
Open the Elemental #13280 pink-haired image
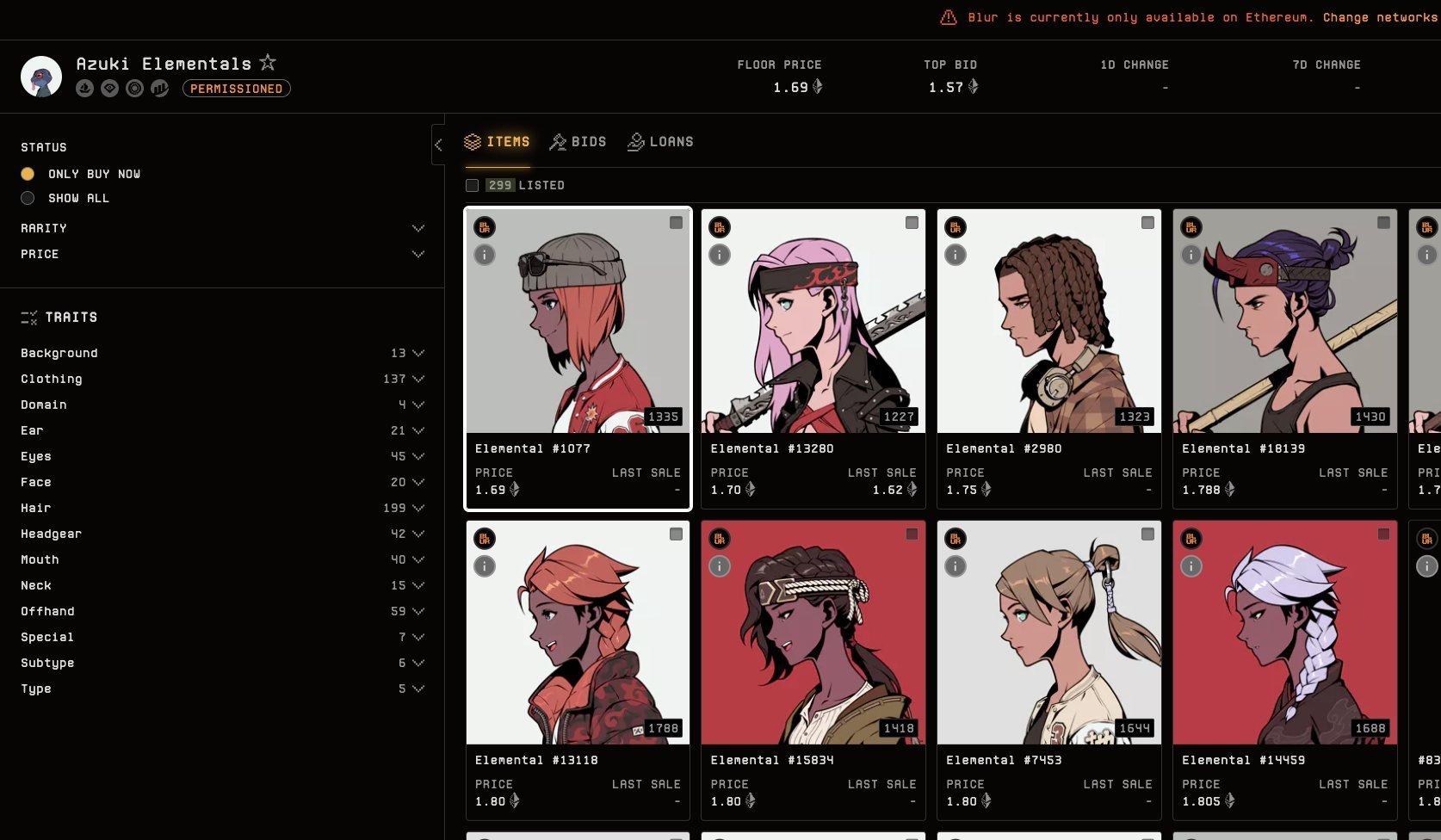point(813,321)
